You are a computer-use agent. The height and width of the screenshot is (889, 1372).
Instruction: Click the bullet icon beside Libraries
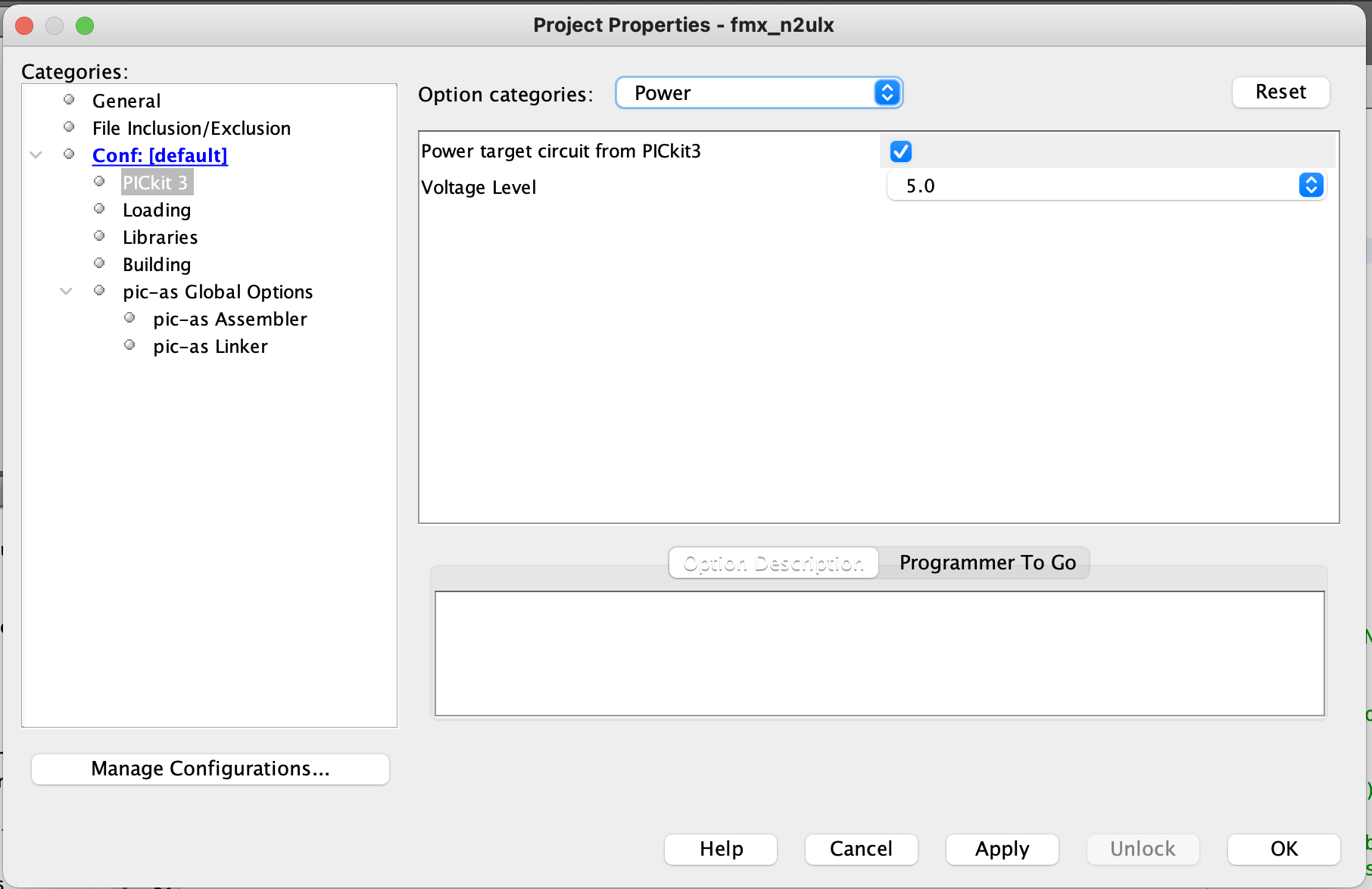(99, 236)
